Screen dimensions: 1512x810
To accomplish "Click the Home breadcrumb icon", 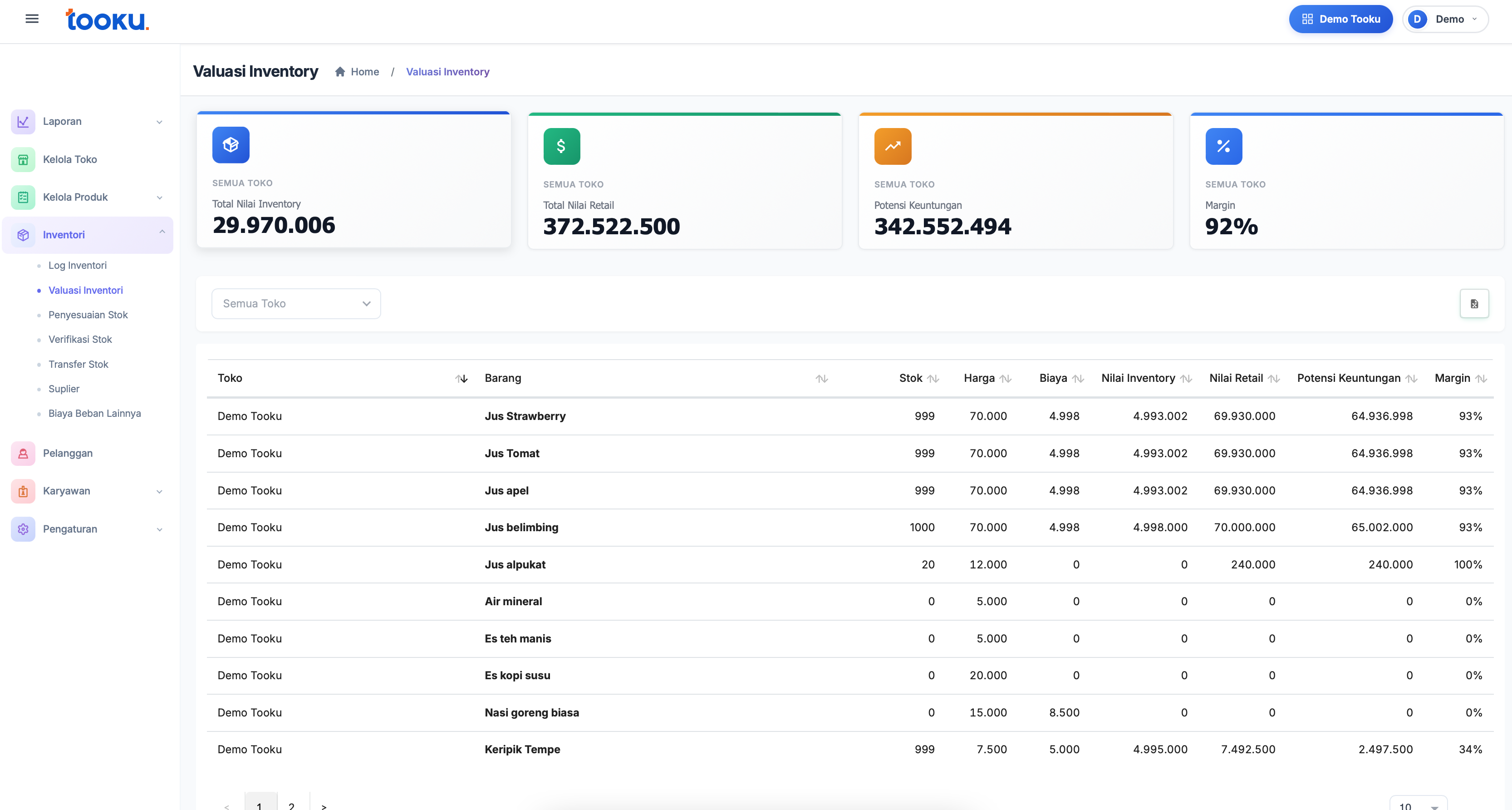I will click(x=340, y=72).
